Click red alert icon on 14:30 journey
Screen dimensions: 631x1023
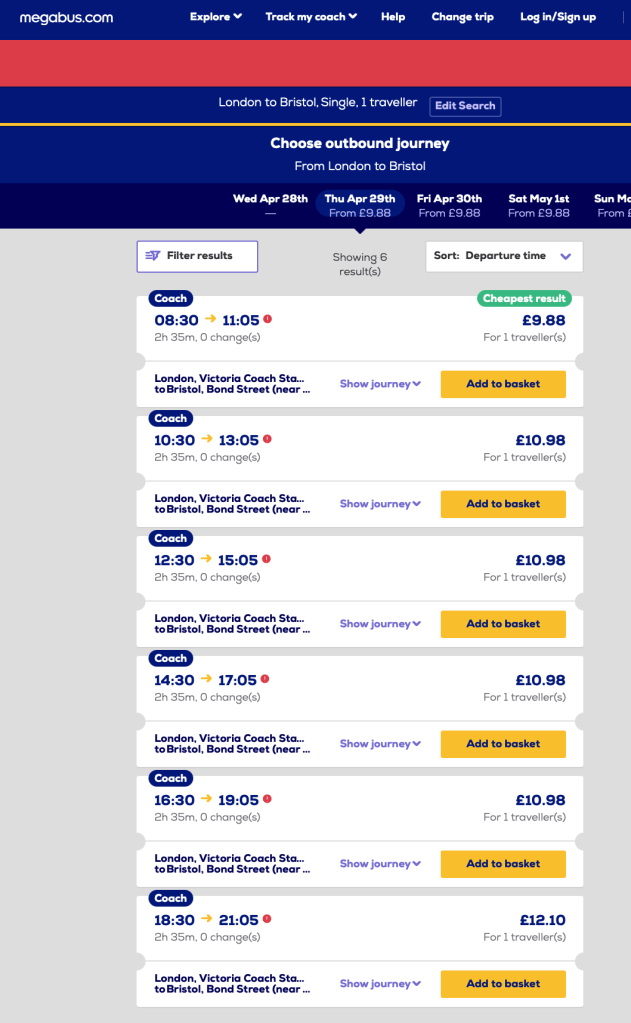pyautogui.click(x=265, y=679)
